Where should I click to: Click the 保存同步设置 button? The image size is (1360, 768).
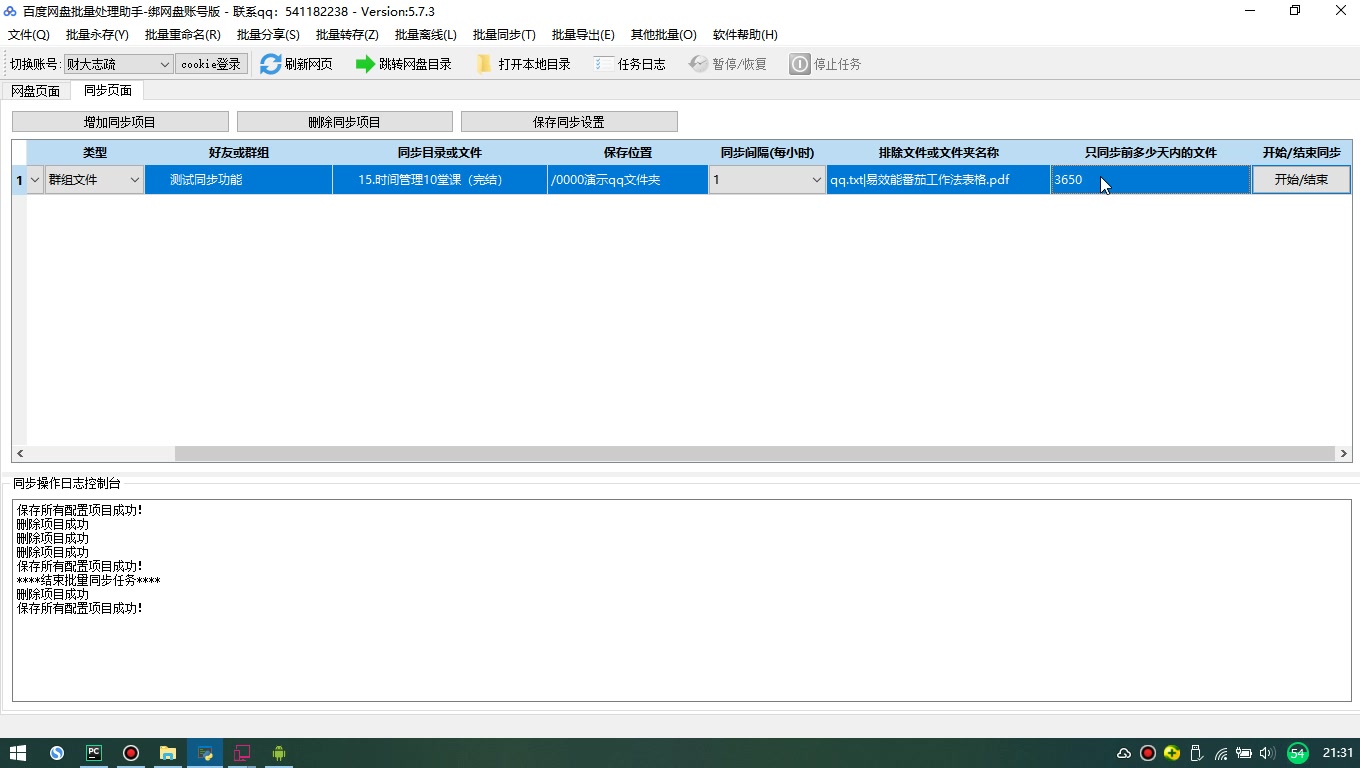tap(569, 122)
